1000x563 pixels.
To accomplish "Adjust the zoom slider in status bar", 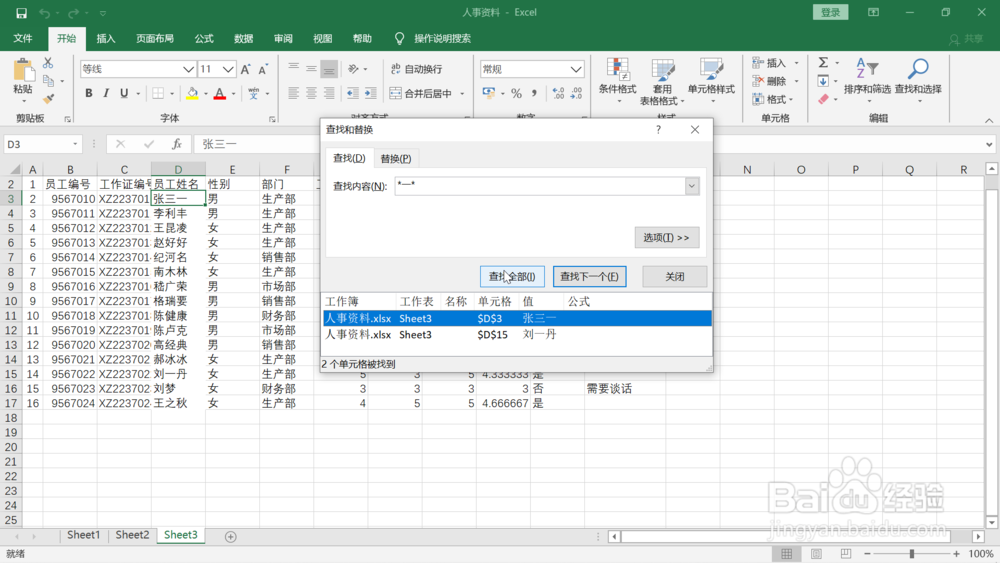I will pyautogui.click(x=911, y=553).
